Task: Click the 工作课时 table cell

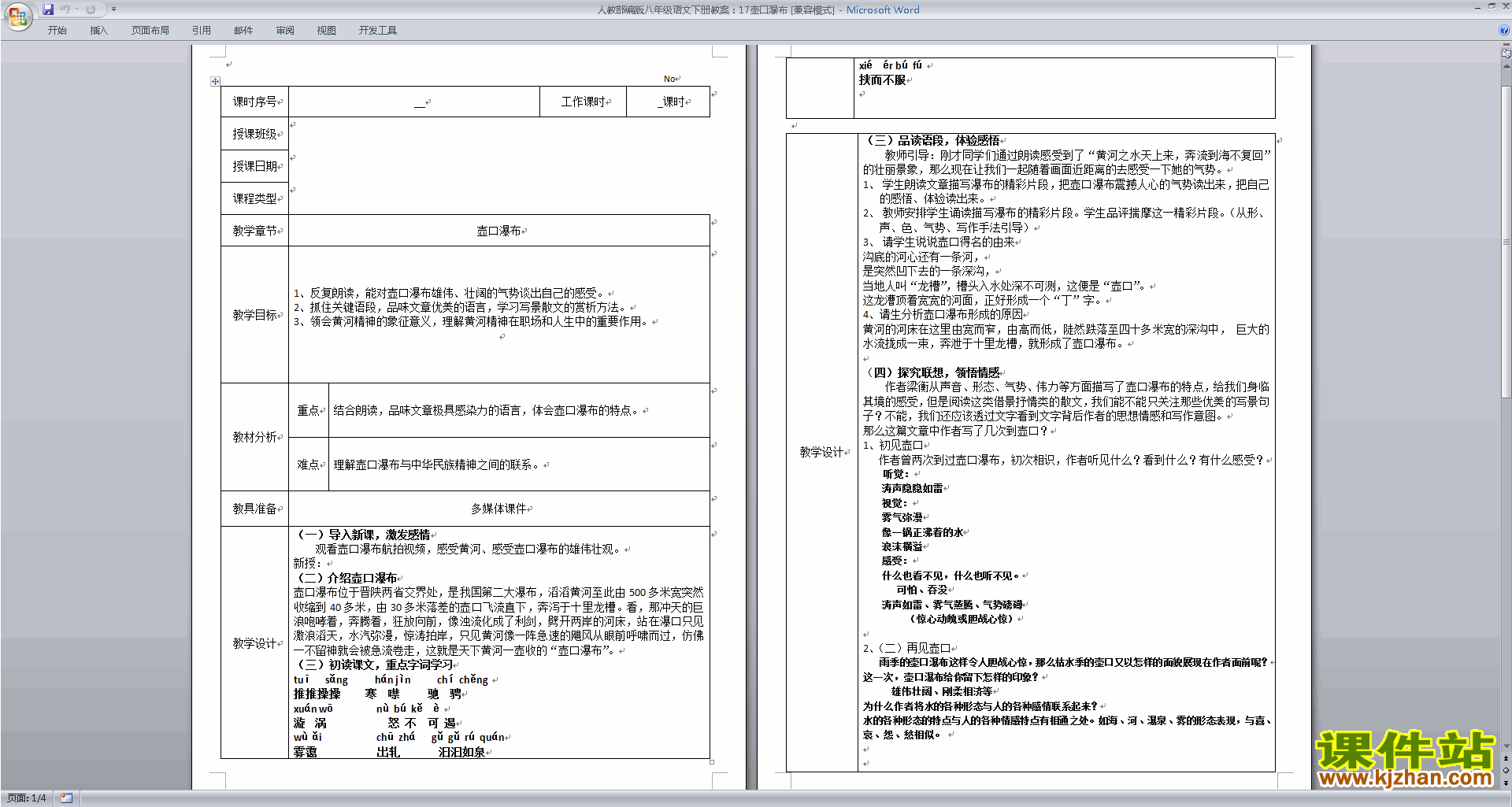Action: (584, 102)
